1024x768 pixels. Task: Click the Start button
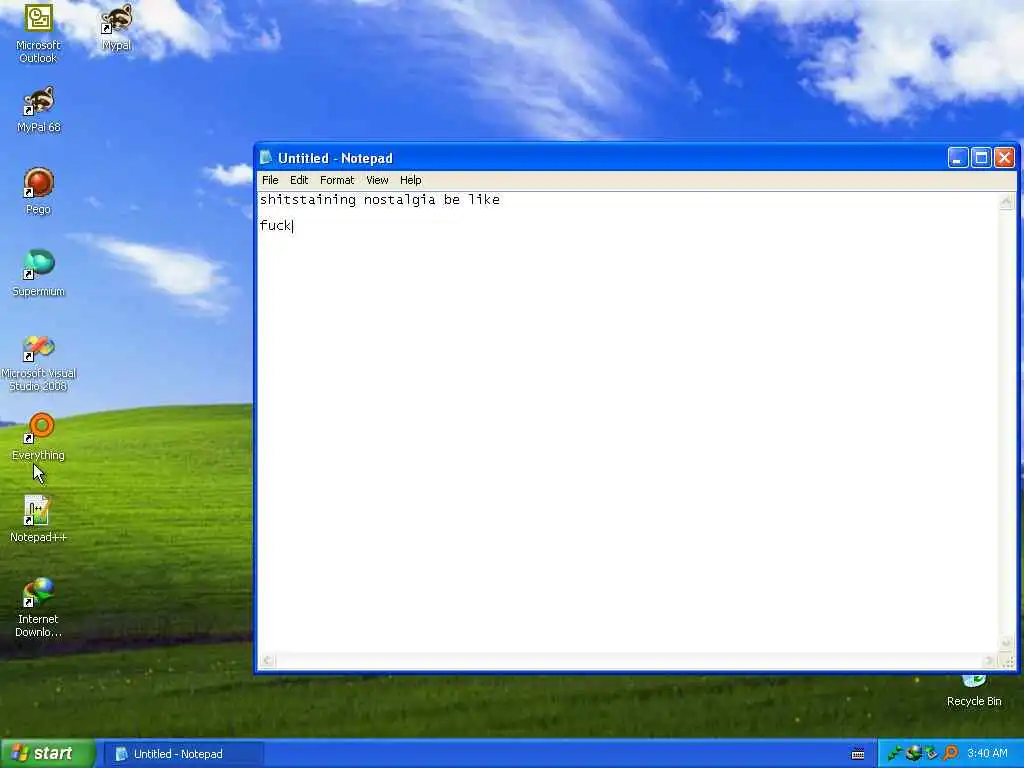pyautogui.click(x=47, y=754)
